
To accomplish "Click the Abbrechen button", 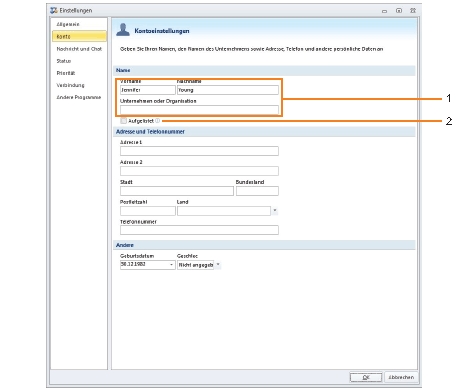I will 401,377.
